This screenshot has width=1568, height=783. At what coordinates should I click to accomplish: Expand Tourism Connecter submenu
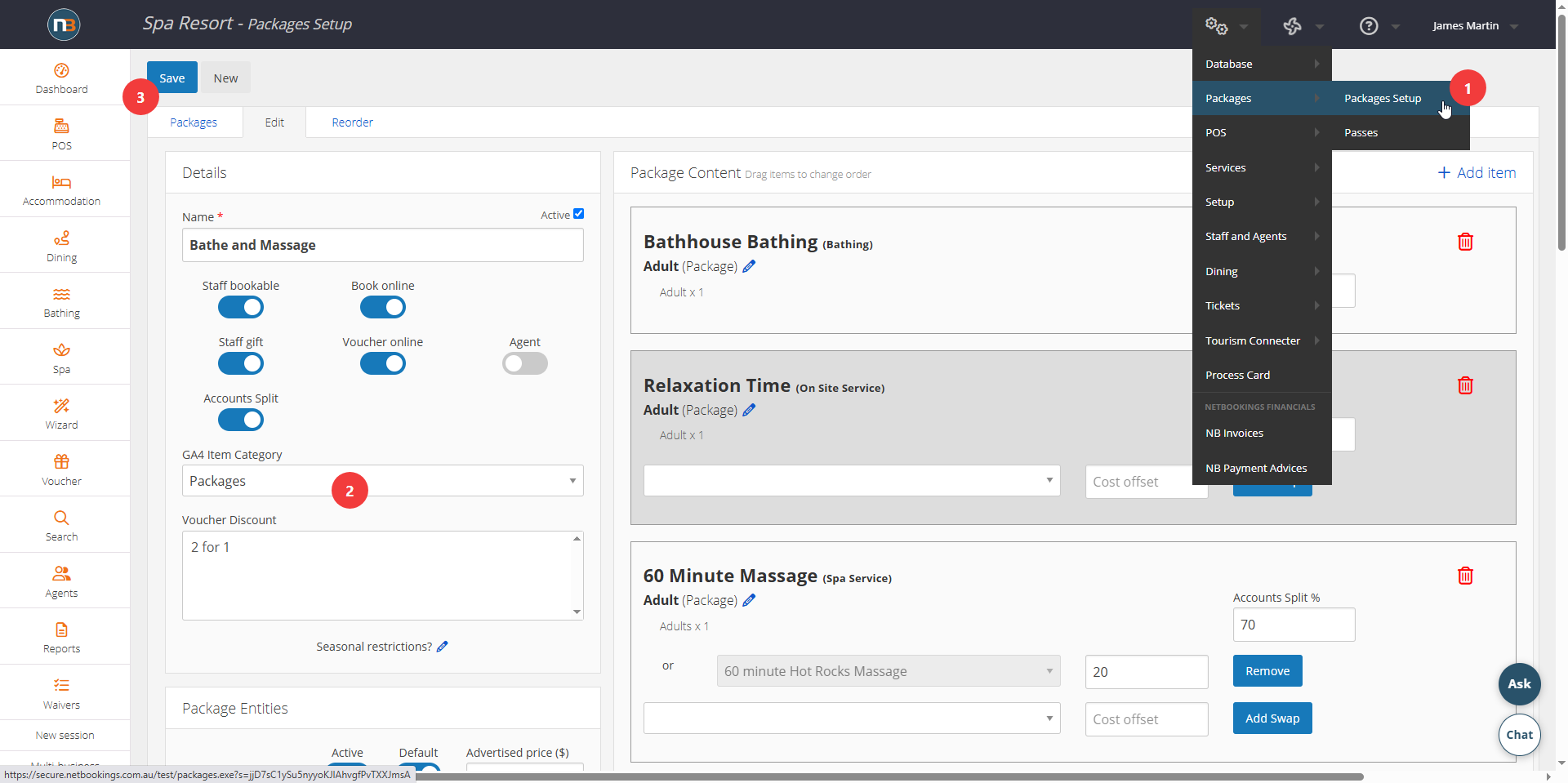pos(1262,340)
